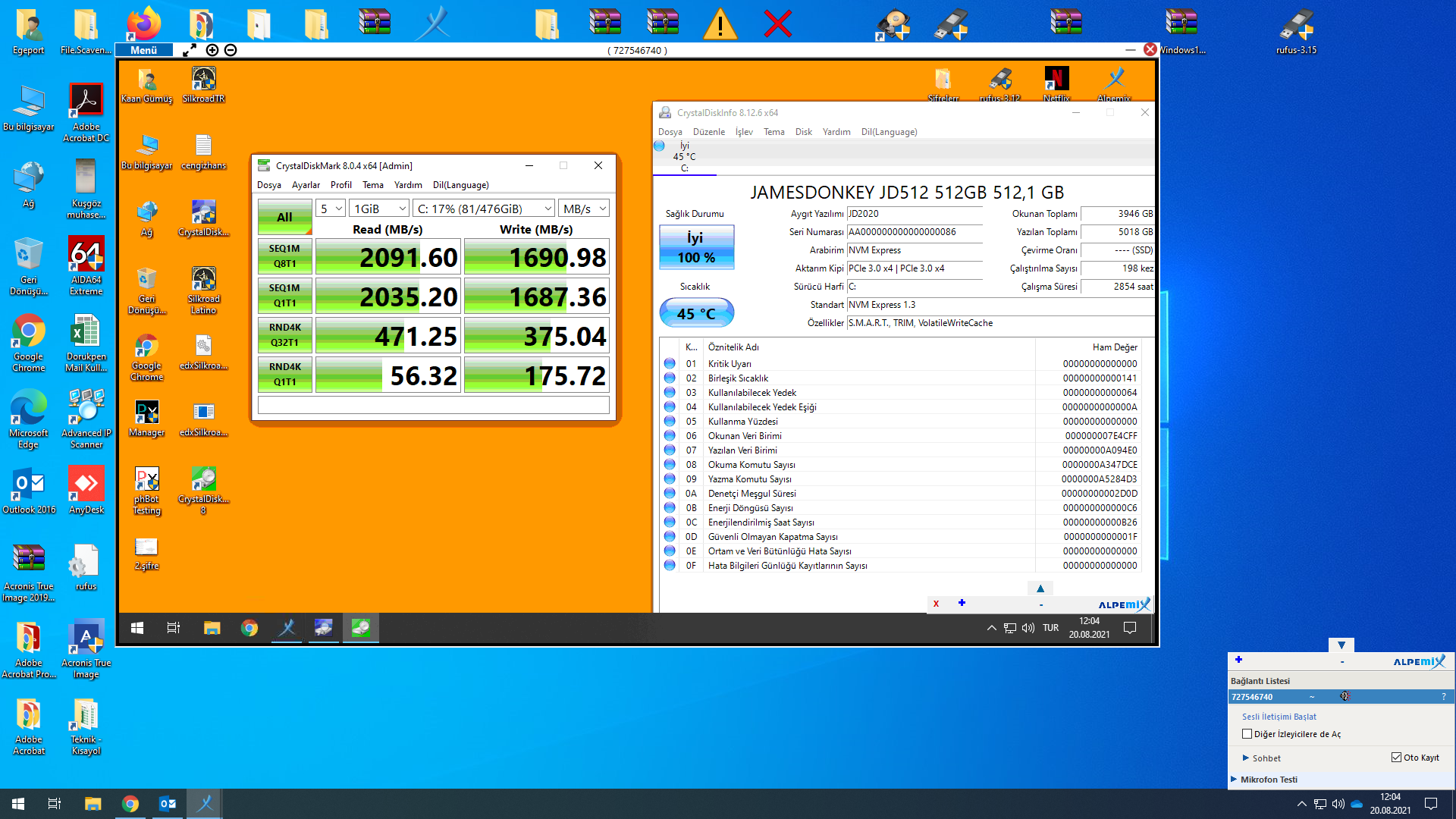Open Advanced IP Scanner desktop icon
This screenshot has height=819, width=1456.
tap(86, 419)
